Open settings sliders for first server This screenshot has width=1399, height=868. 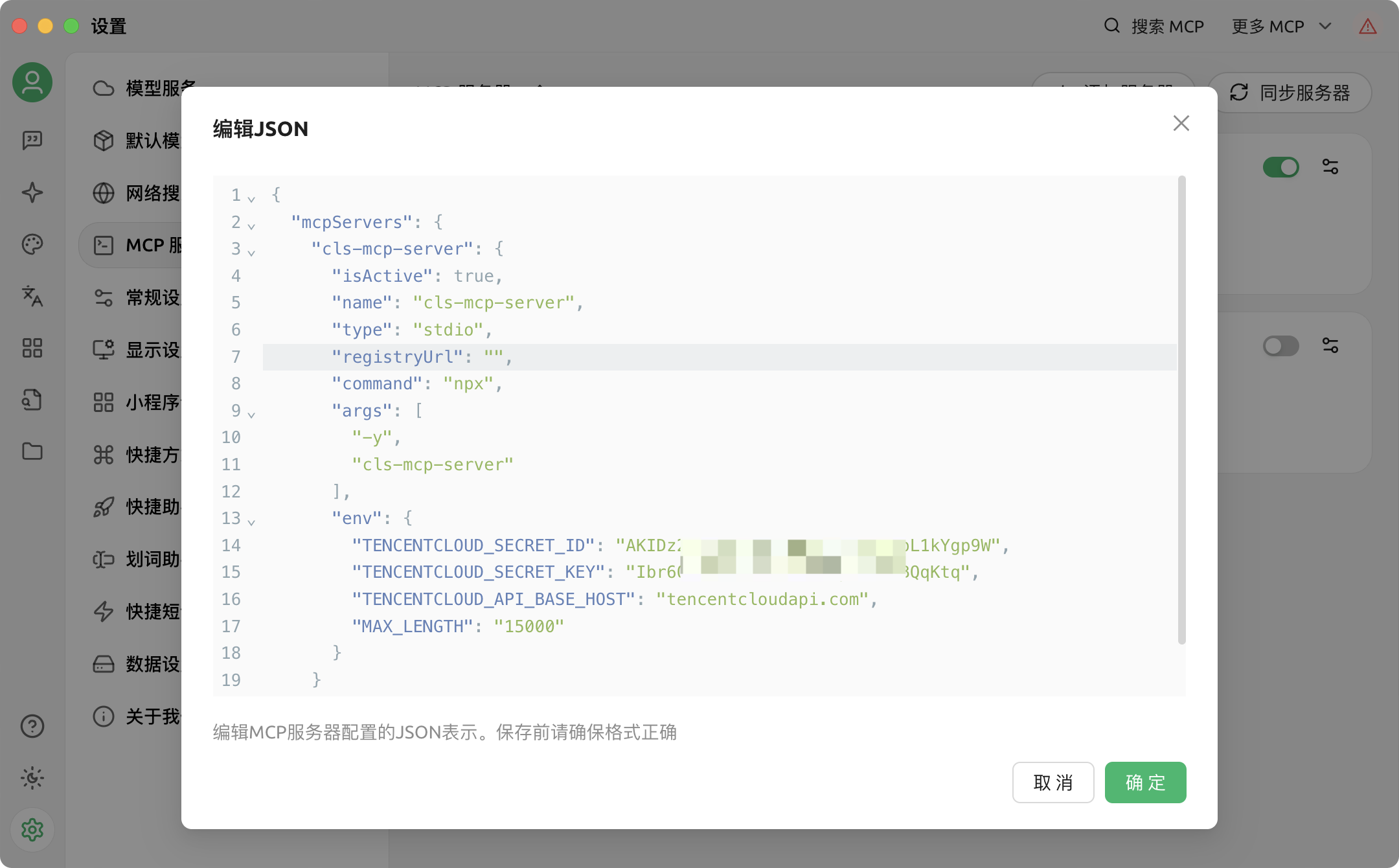(x=1330, y=167)
